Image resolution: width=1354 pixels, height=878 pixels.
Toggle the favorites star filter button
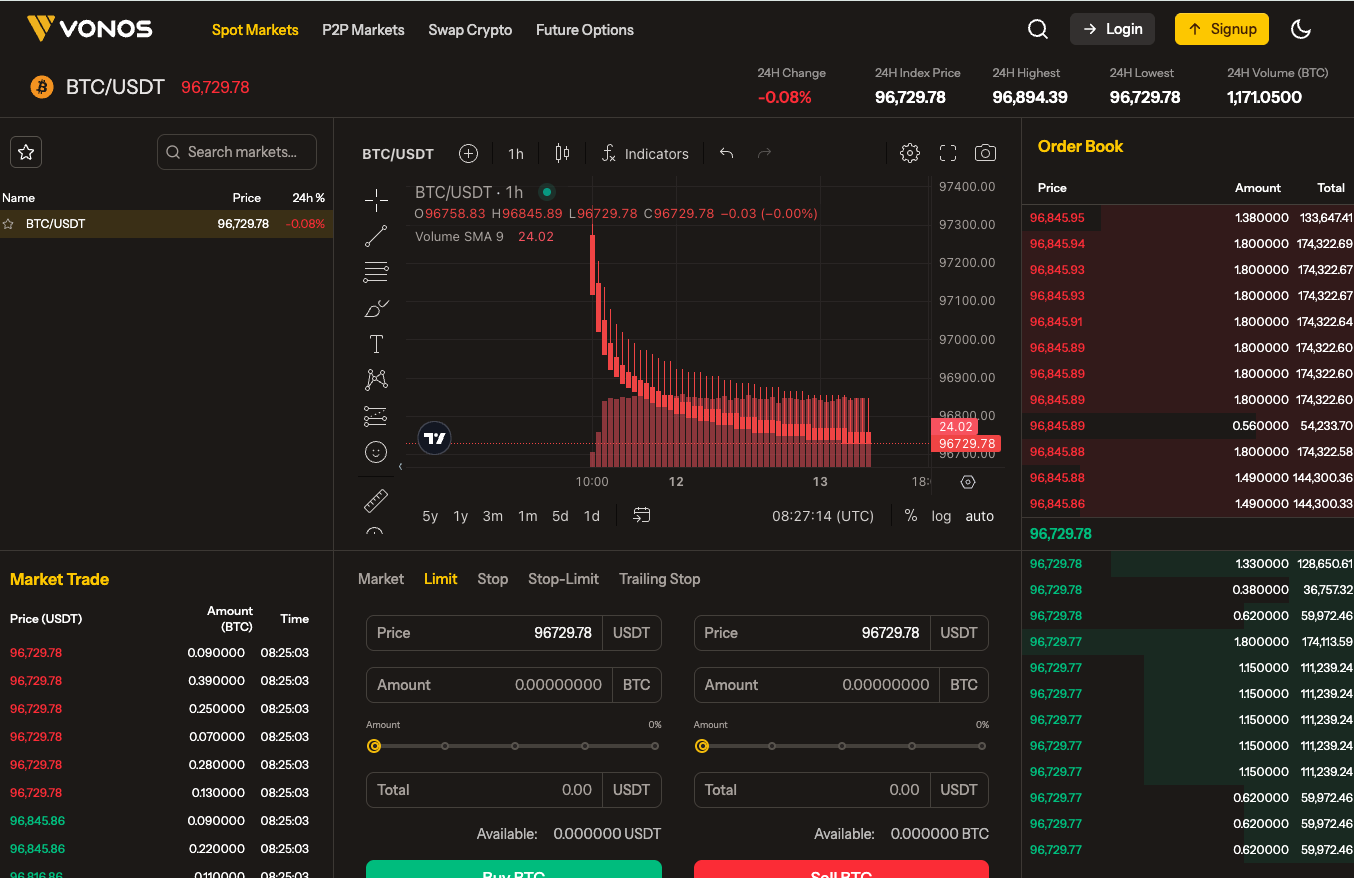[26, 152]
